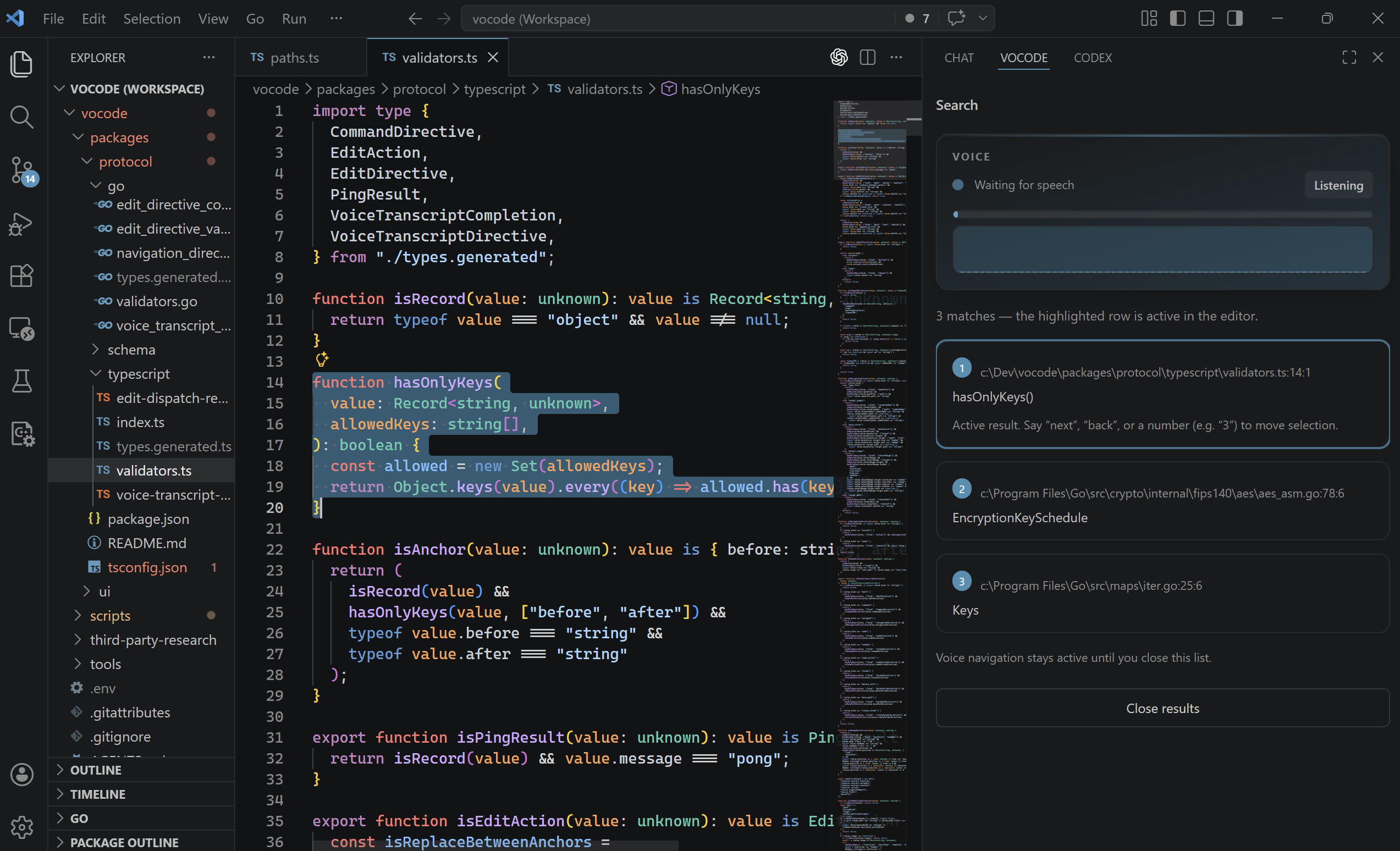
Task: Click the Close results button
Action: point(1162,708)
